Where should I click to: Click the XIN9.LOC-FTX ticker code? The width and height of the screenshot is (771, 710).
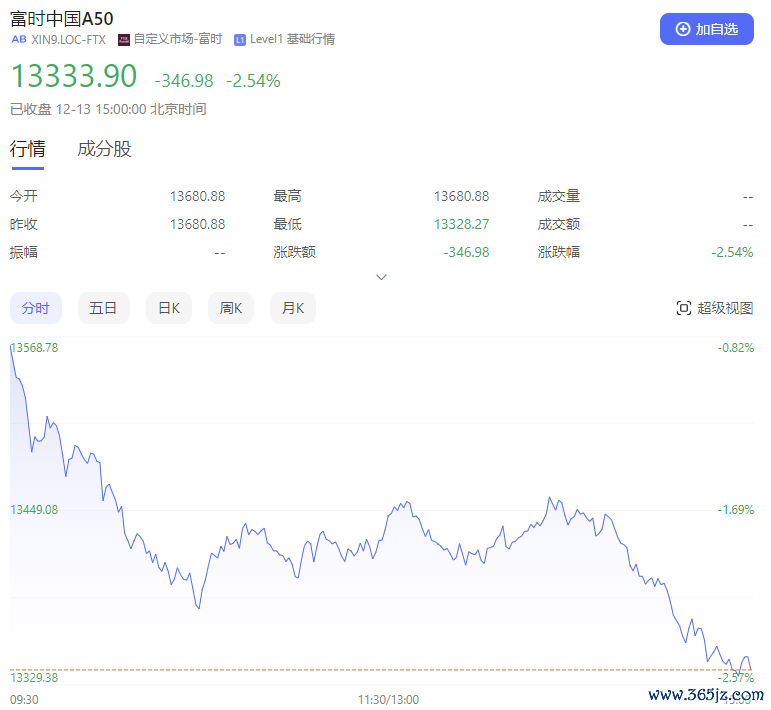coord(68,39)
